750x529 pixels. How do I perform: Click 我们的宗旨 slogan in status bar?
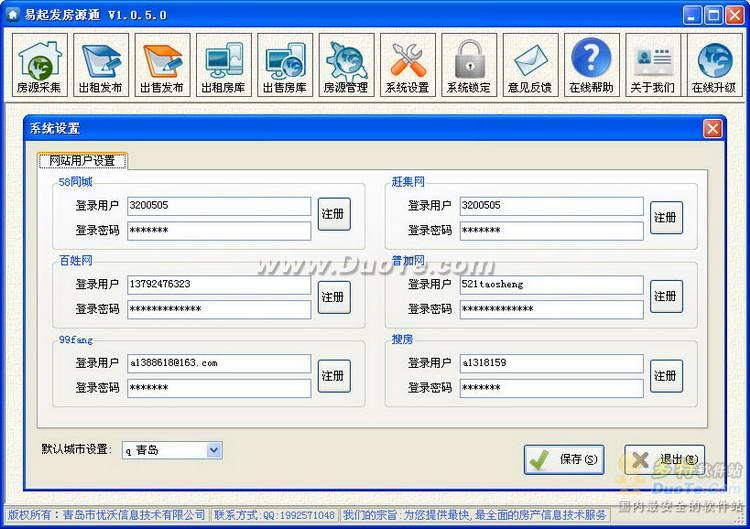(474, 515)
